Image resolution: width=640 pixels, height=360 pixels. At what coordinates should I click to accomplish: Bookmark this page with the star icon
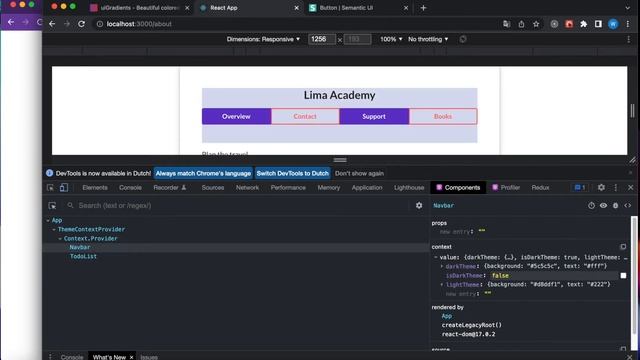[536, 24]
